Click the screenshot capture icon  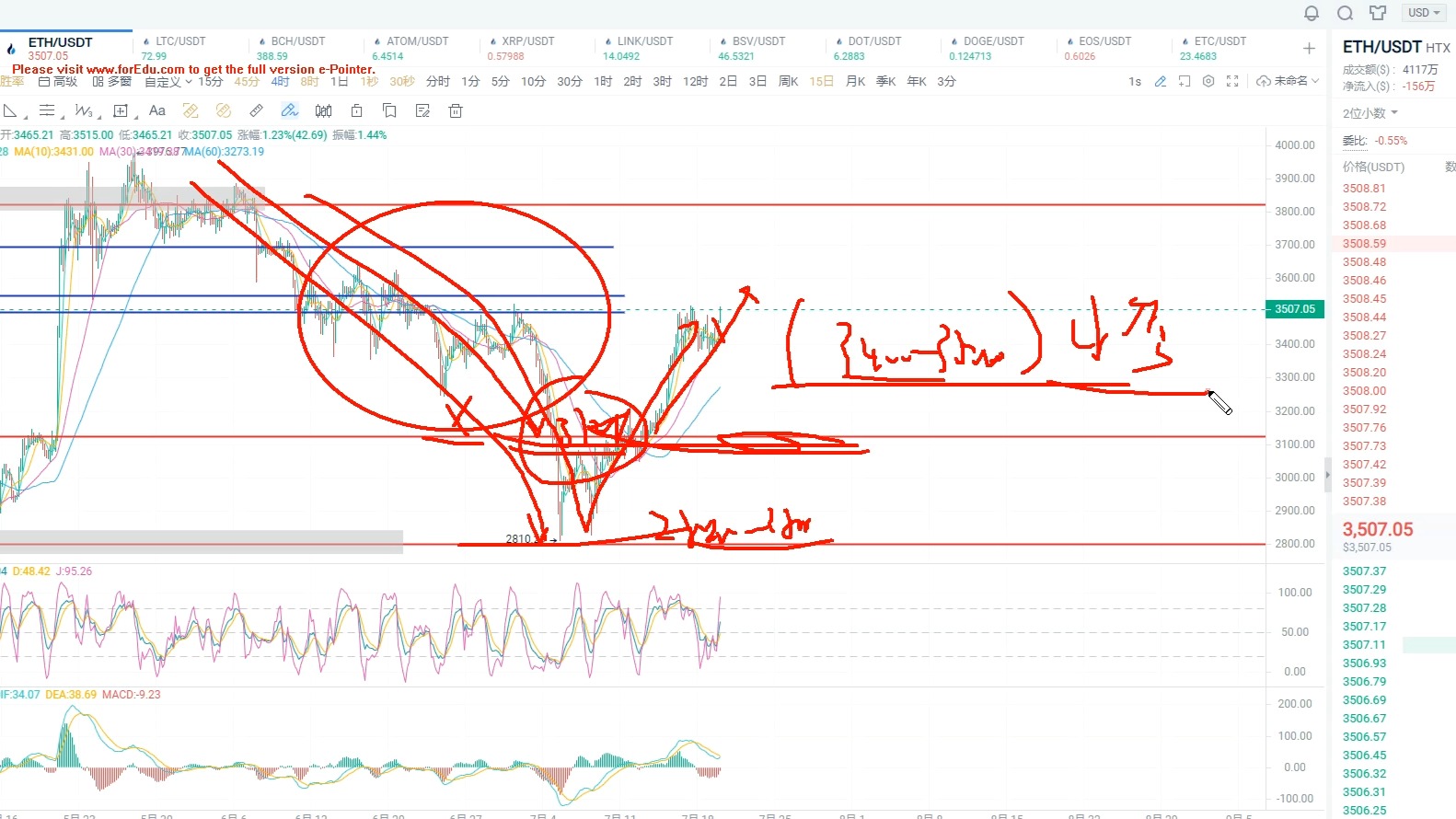(x=1184, y=82)
